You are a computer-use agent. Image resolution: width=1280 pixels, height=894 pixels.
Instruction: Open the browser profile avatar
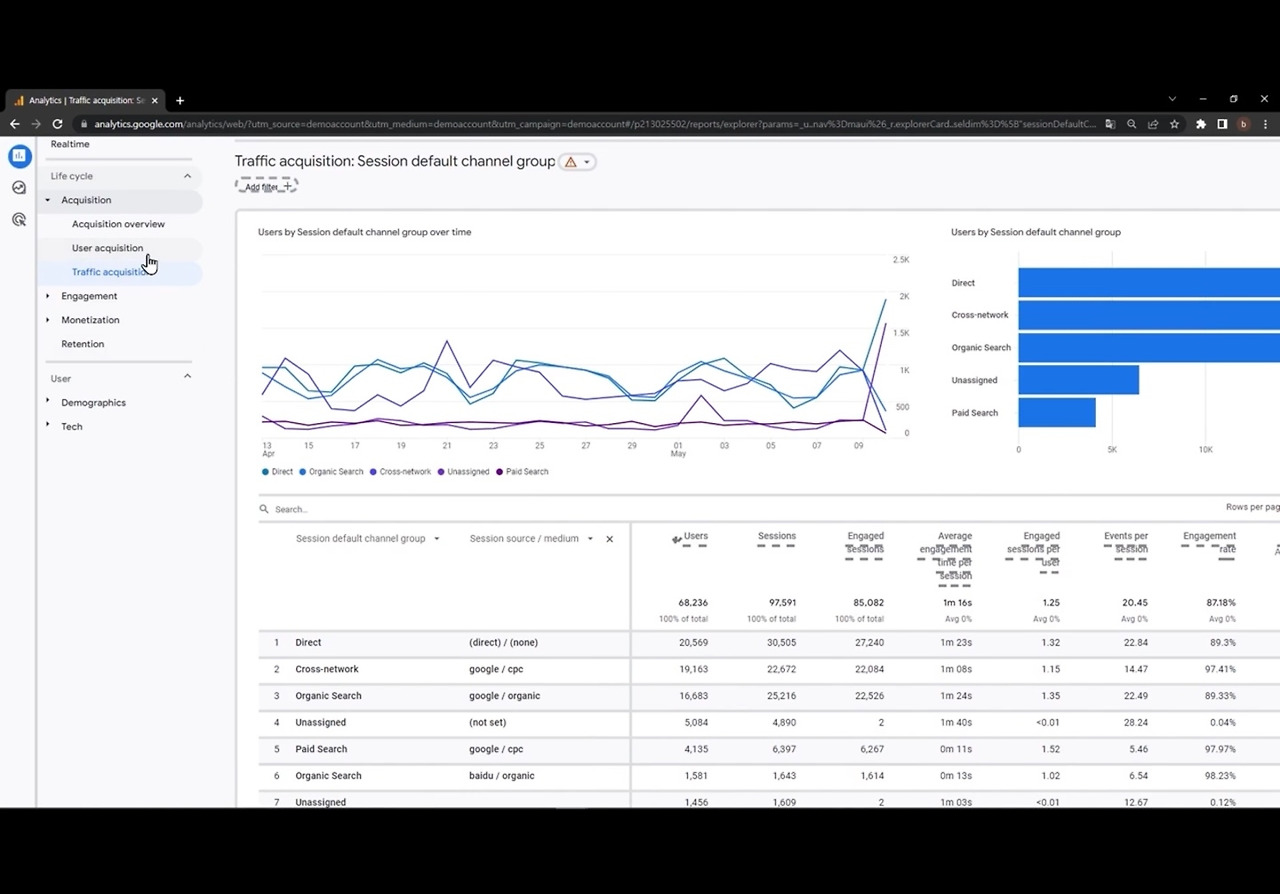point(1244,124)
